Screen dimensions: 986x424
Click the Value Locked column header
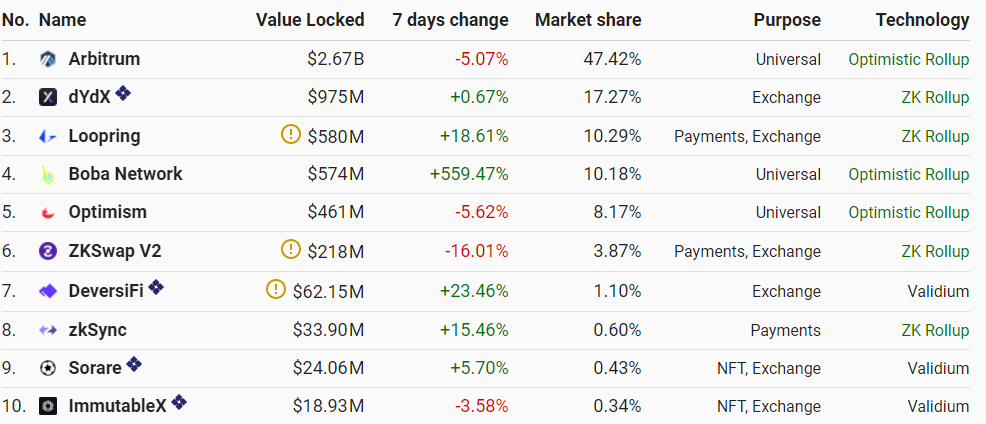(x=310, y=20)
